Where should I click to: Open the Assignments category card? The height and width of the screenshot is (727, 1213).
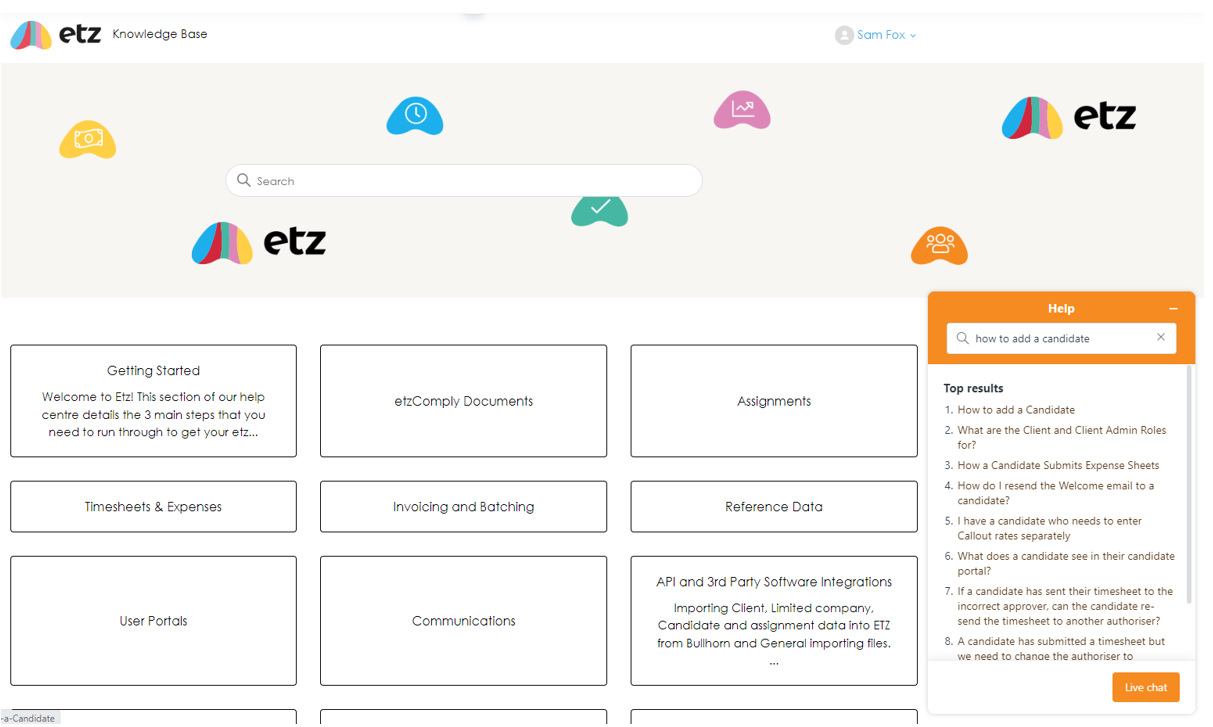(774, 401)
